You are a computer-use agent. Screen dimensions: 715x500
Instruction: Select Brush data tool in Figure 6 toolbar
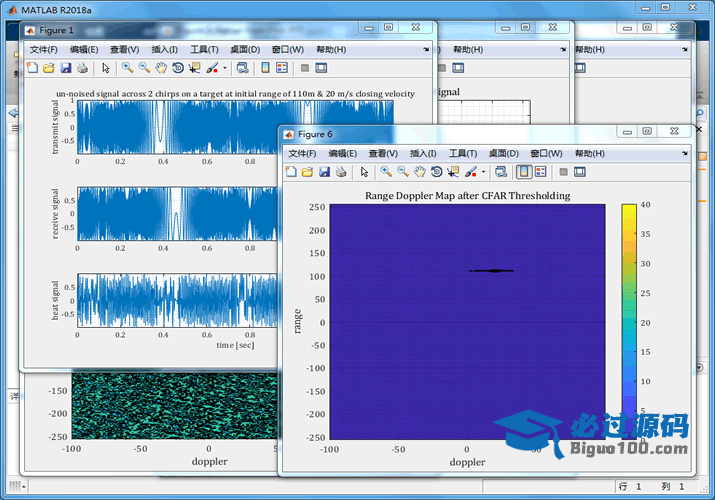[471, 172]
